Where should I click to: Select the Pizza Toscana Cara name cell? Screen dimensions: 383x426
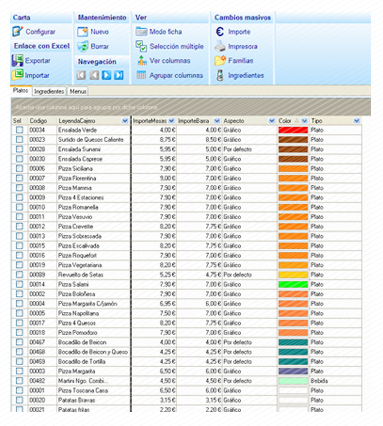[x=93, y=390]
